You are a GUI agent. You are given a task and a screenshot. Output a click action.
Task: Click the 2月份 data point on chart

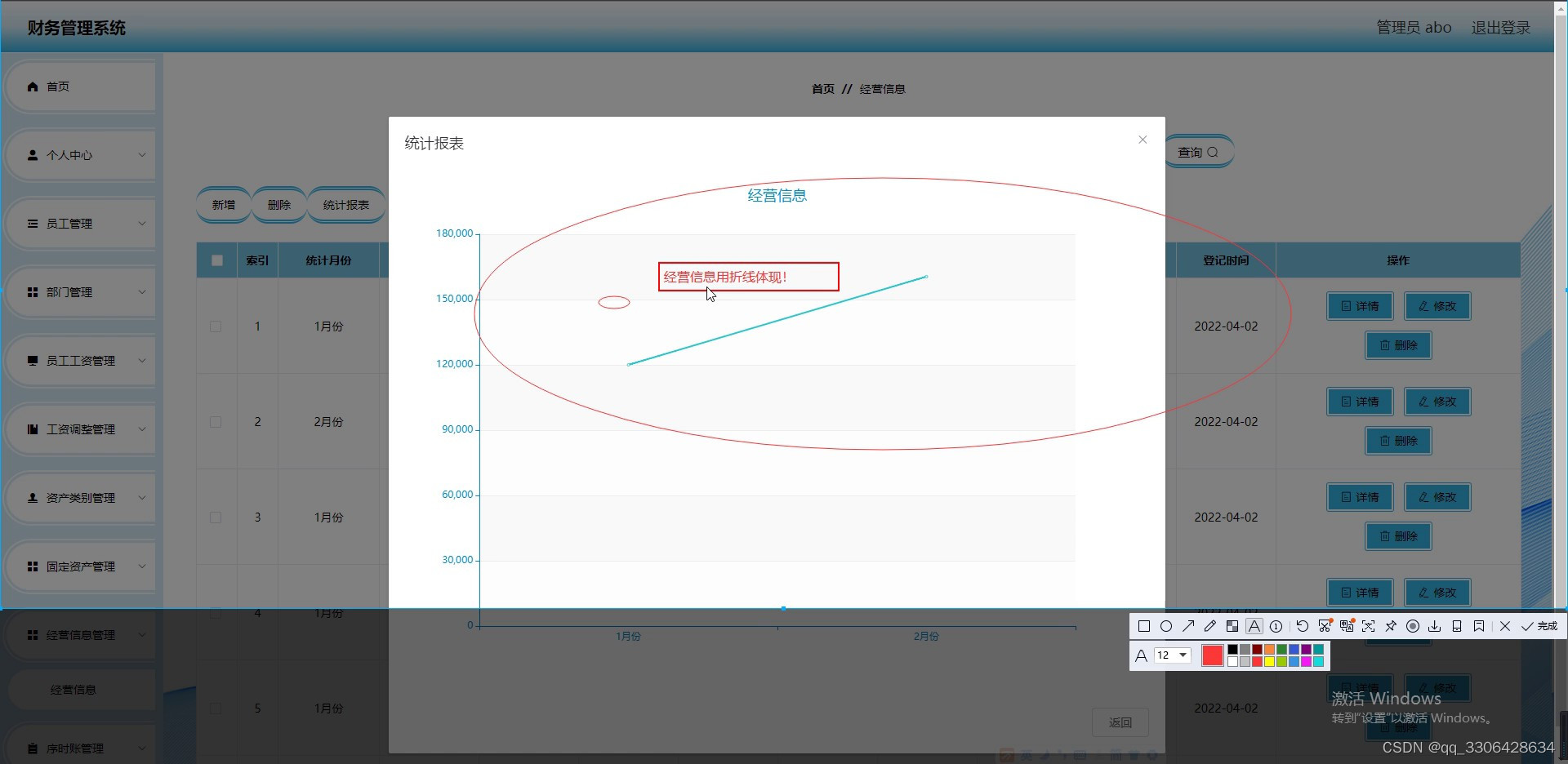(x=926, y=277)
